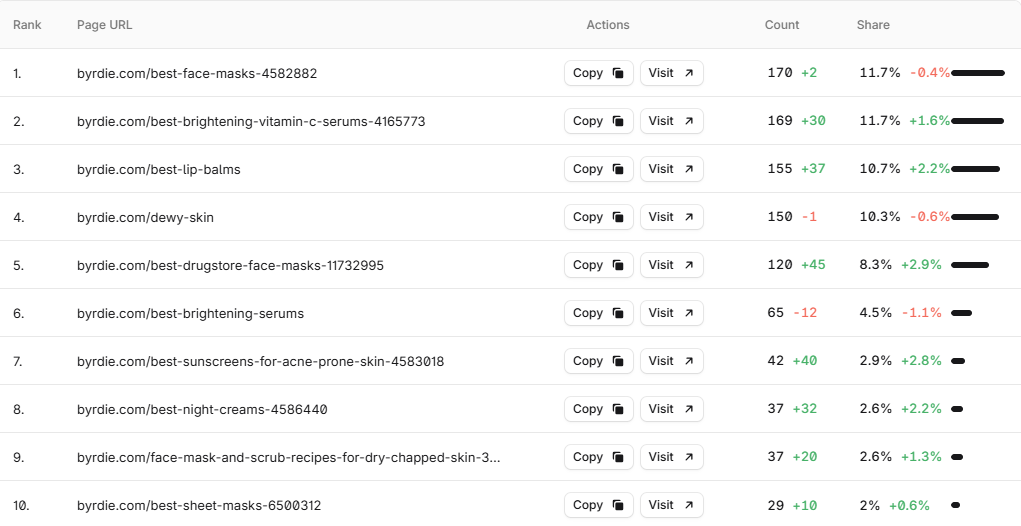1021x526 pixels.
Task: Visit the best-brightening-serums page
Action: point(671,313)
